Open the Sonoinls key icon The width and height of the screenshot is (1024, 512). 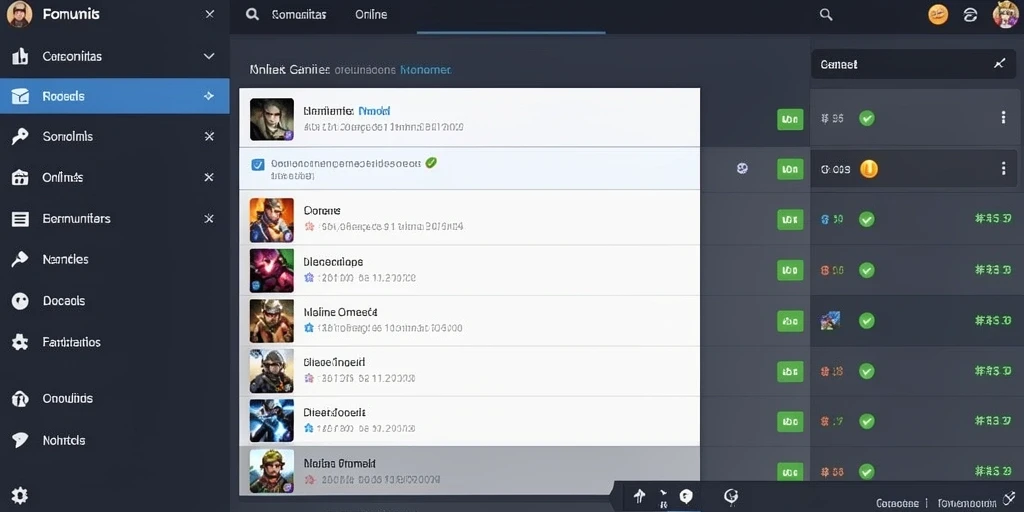point(20,136)
